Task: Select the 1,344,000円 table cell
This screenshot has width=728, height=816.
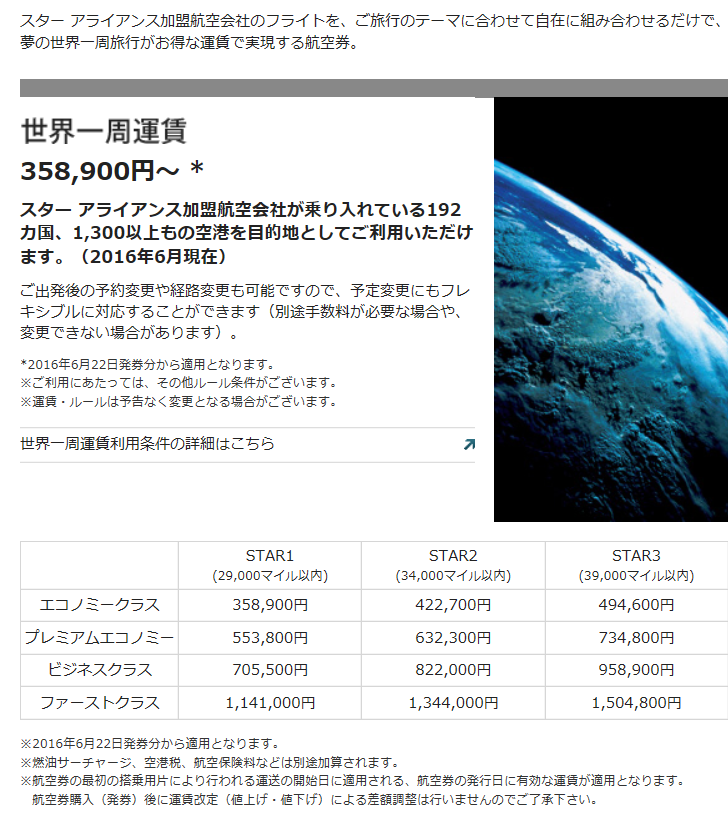Action: pyautogui.click(x=453, y=703)
